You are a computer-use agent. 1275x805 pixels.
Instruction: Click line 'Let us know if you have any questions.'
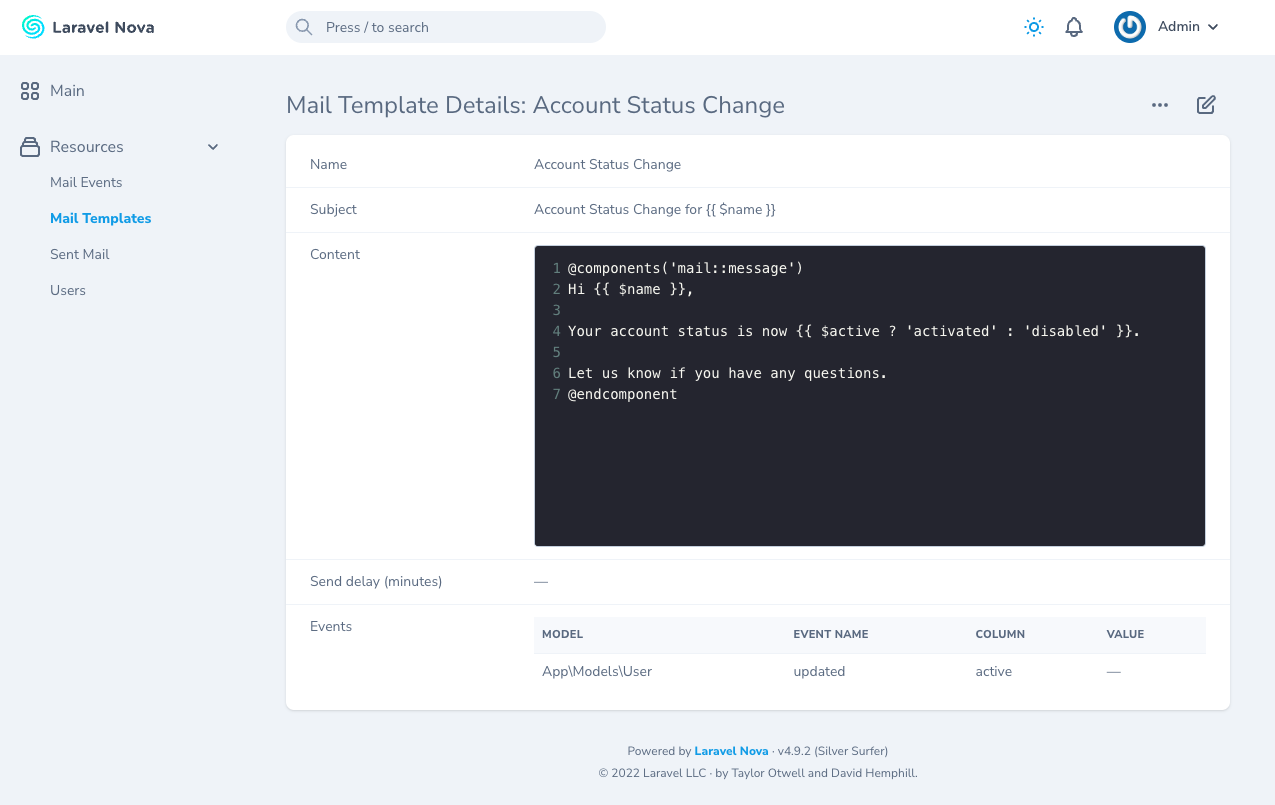click(727, 373)
